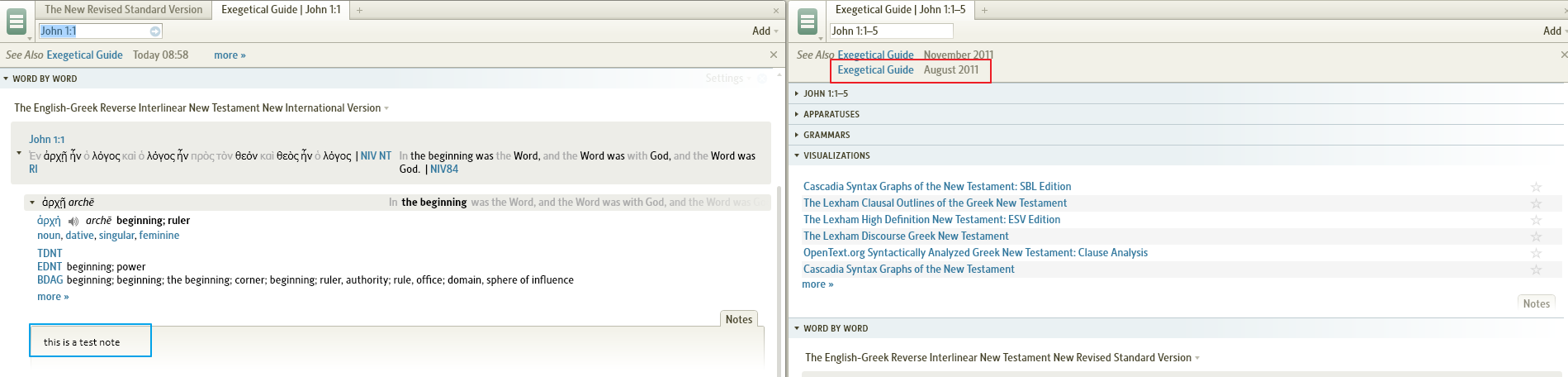Click John 1:1 verse reference link

[47, 140]
